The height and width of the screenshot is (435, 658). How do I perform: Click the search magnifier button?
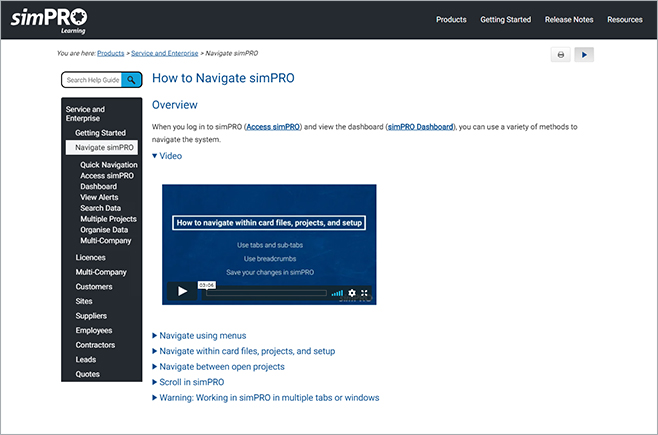[131, 80]
